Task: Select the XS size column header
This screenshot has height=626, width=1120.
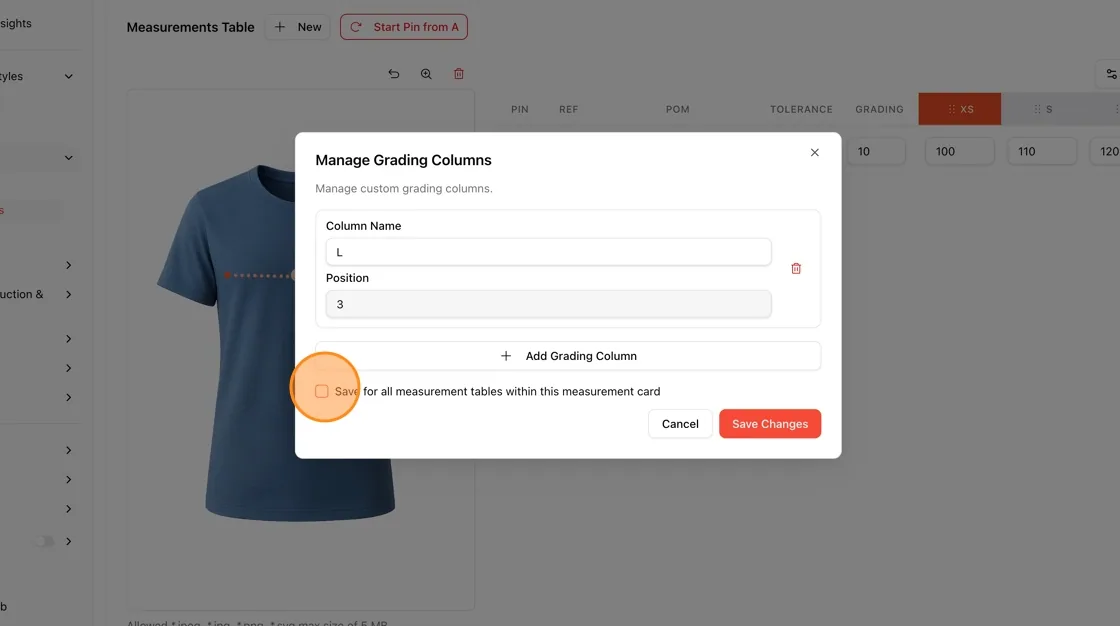Action: click(x=959, y=109)
